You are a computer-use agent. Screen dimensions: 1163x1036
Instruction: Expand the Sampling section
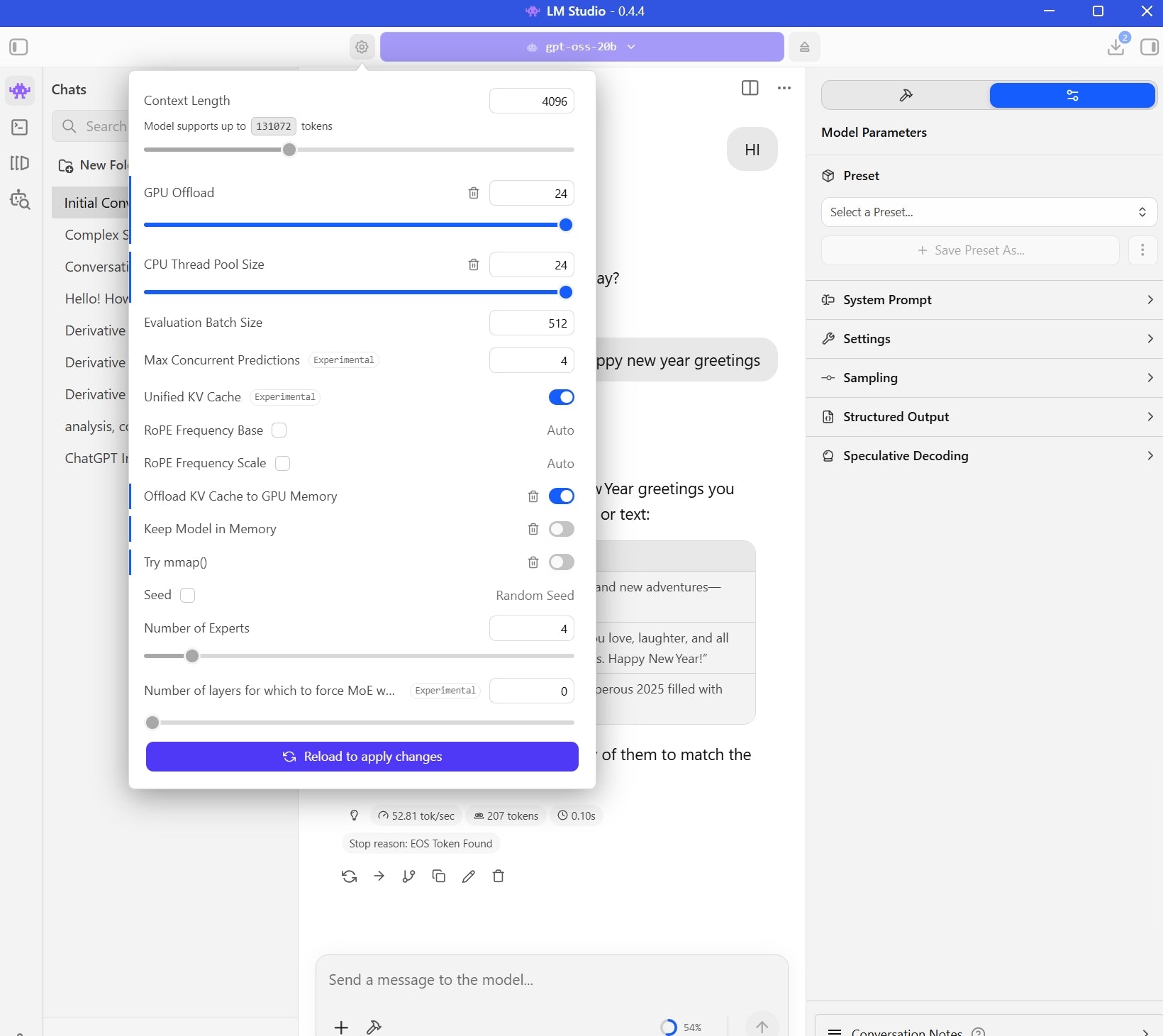tap(989, 378)
